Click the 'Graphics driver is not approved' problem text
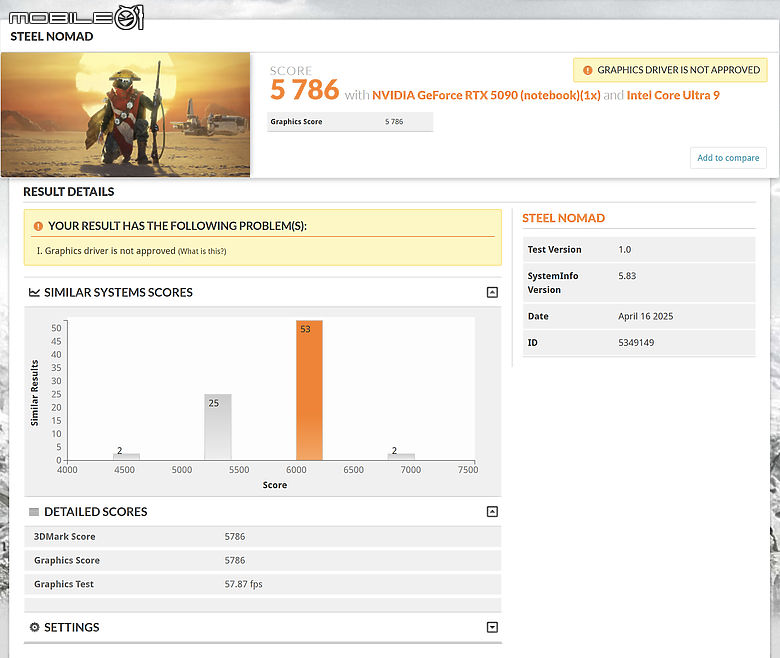The width and height of the screenshot is (780, 658). [110, 251]
